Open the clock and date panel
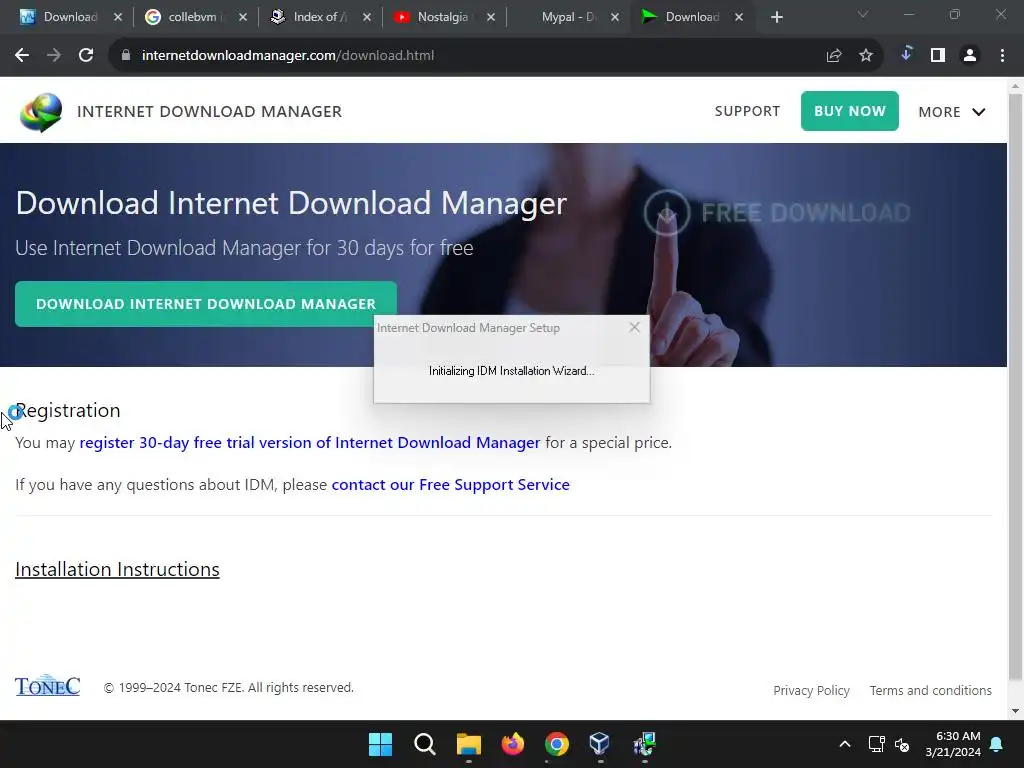Viewport: 1024px width, 768px height. coord(952,744)
